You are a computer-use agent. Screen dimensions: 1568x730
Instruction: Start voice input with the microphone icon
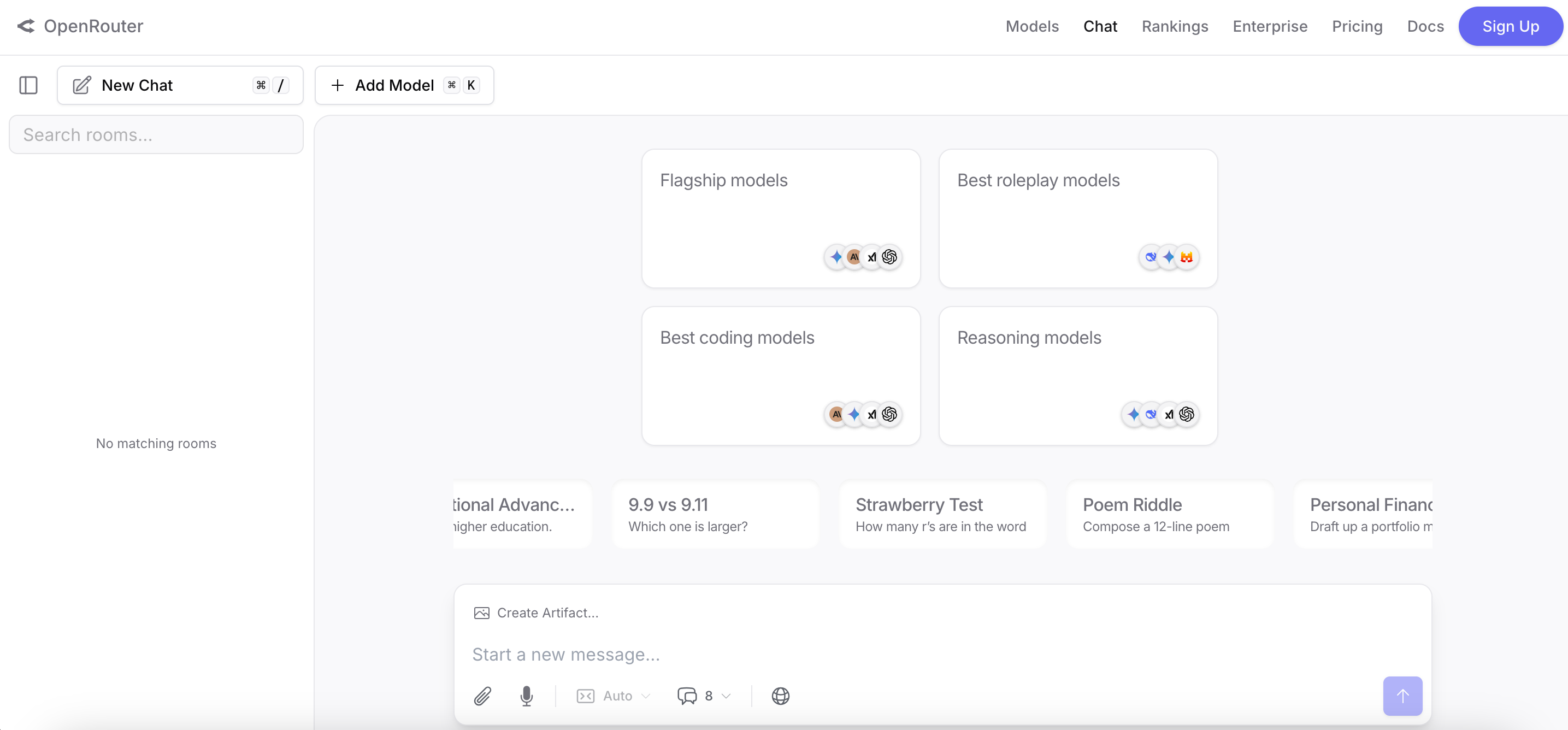pyautogui.click(x=527, y=695)
